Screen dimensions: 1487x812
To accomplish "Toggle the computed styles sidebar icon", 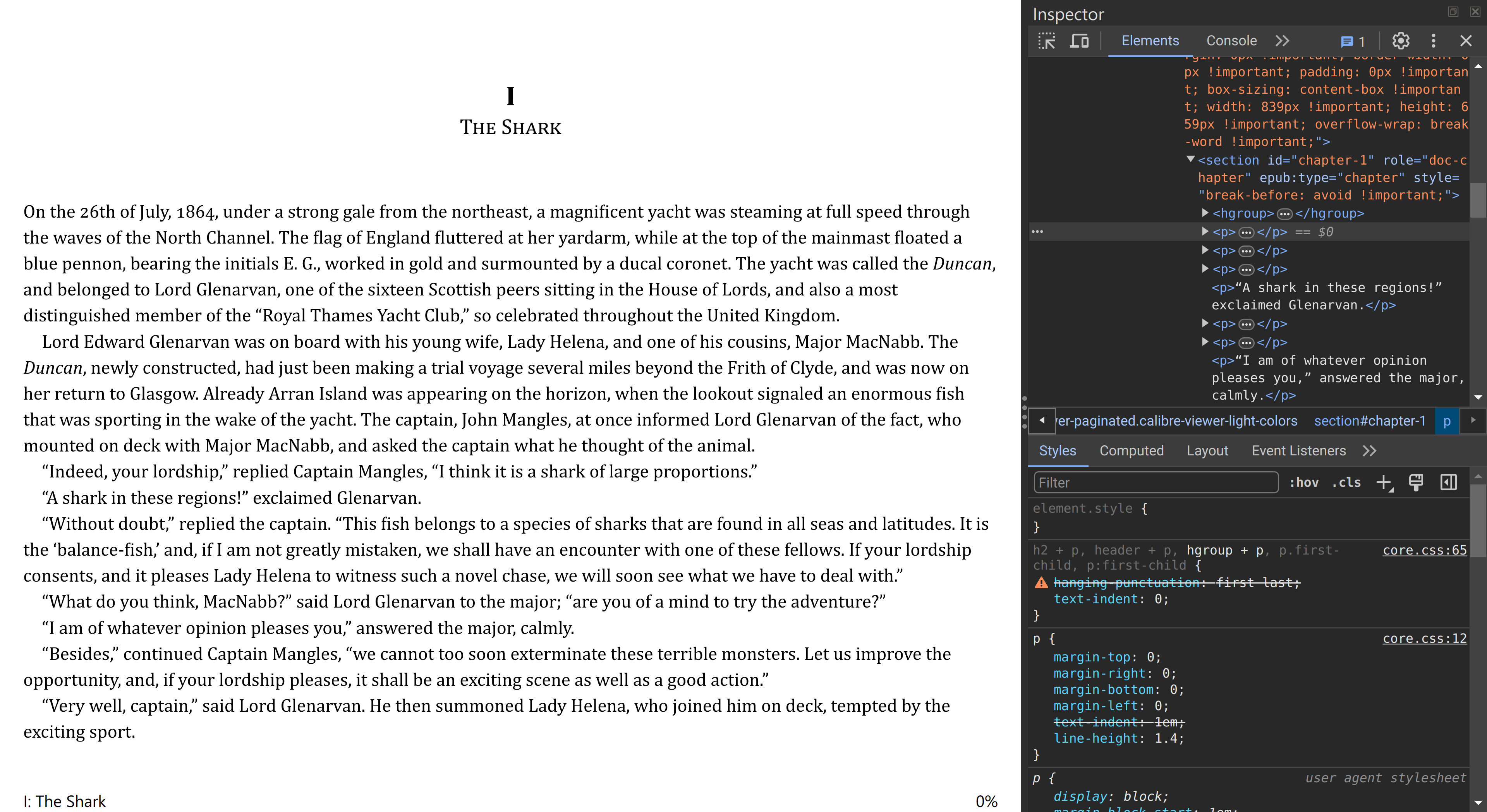I will point(1448,482).
